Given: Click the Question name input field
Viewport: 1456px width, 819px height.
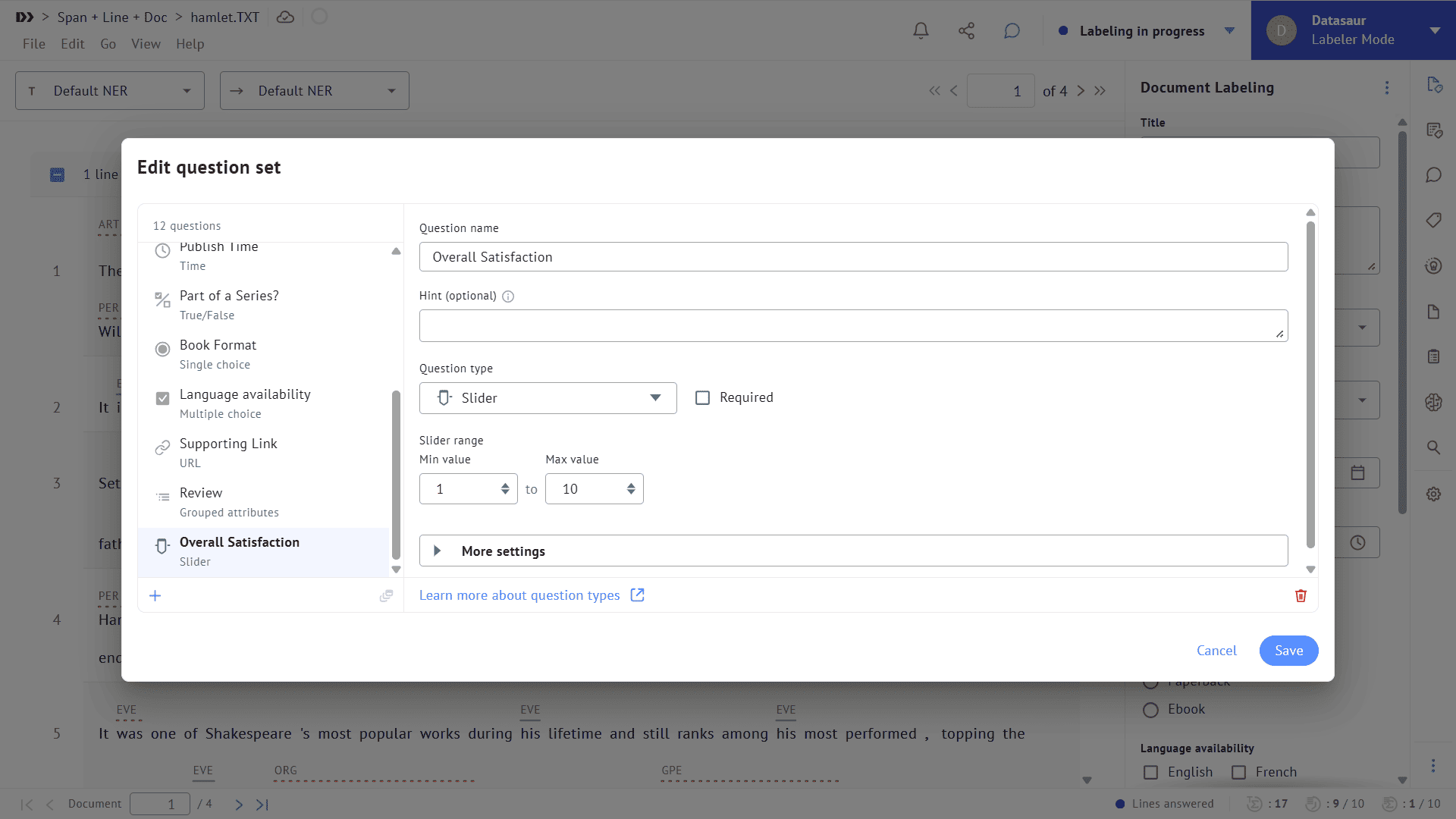Looking at the screenshot, I should [853, 257].
